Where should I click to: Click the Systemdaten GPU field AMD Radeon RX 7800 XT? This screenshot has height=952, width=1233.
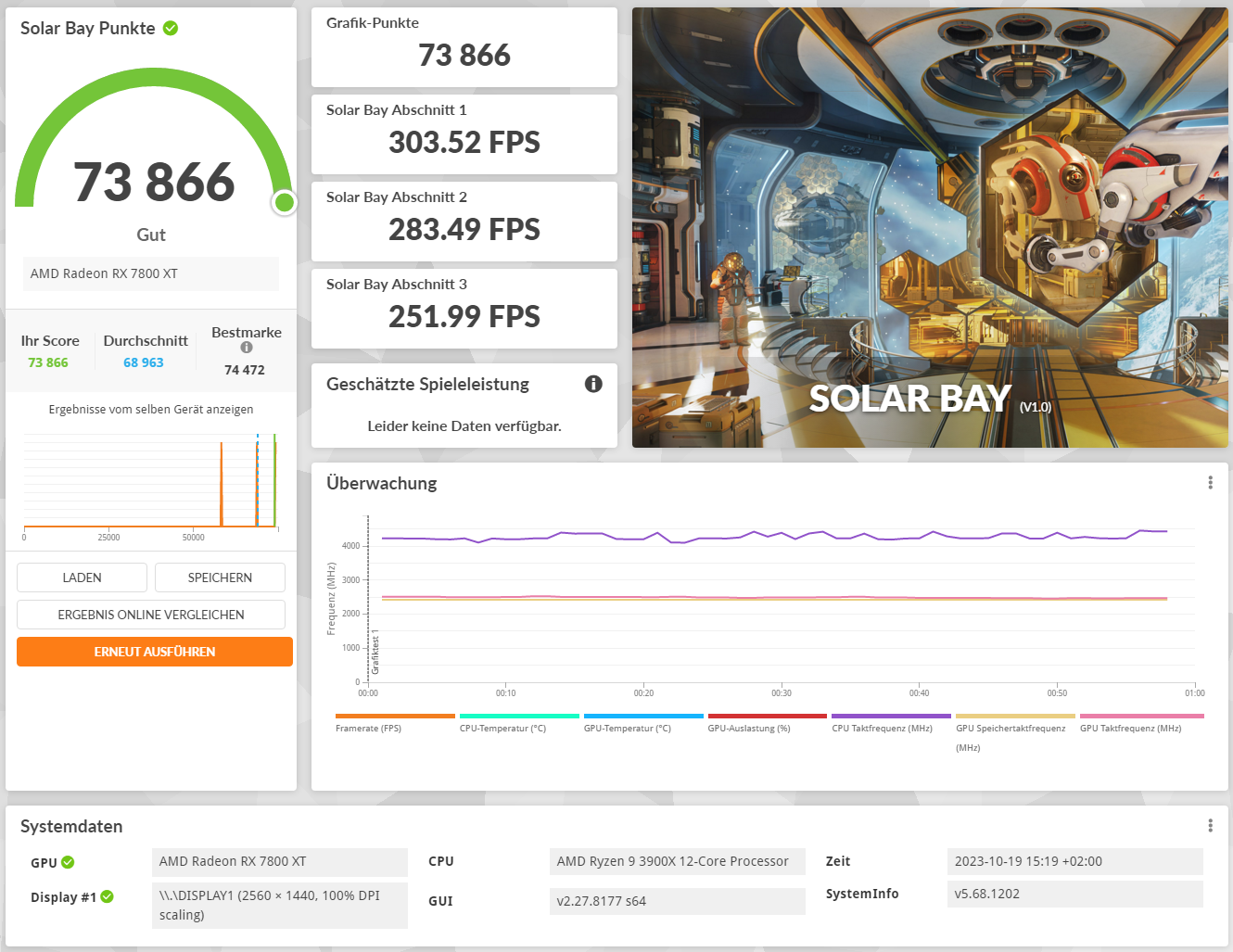pos(280,862)
